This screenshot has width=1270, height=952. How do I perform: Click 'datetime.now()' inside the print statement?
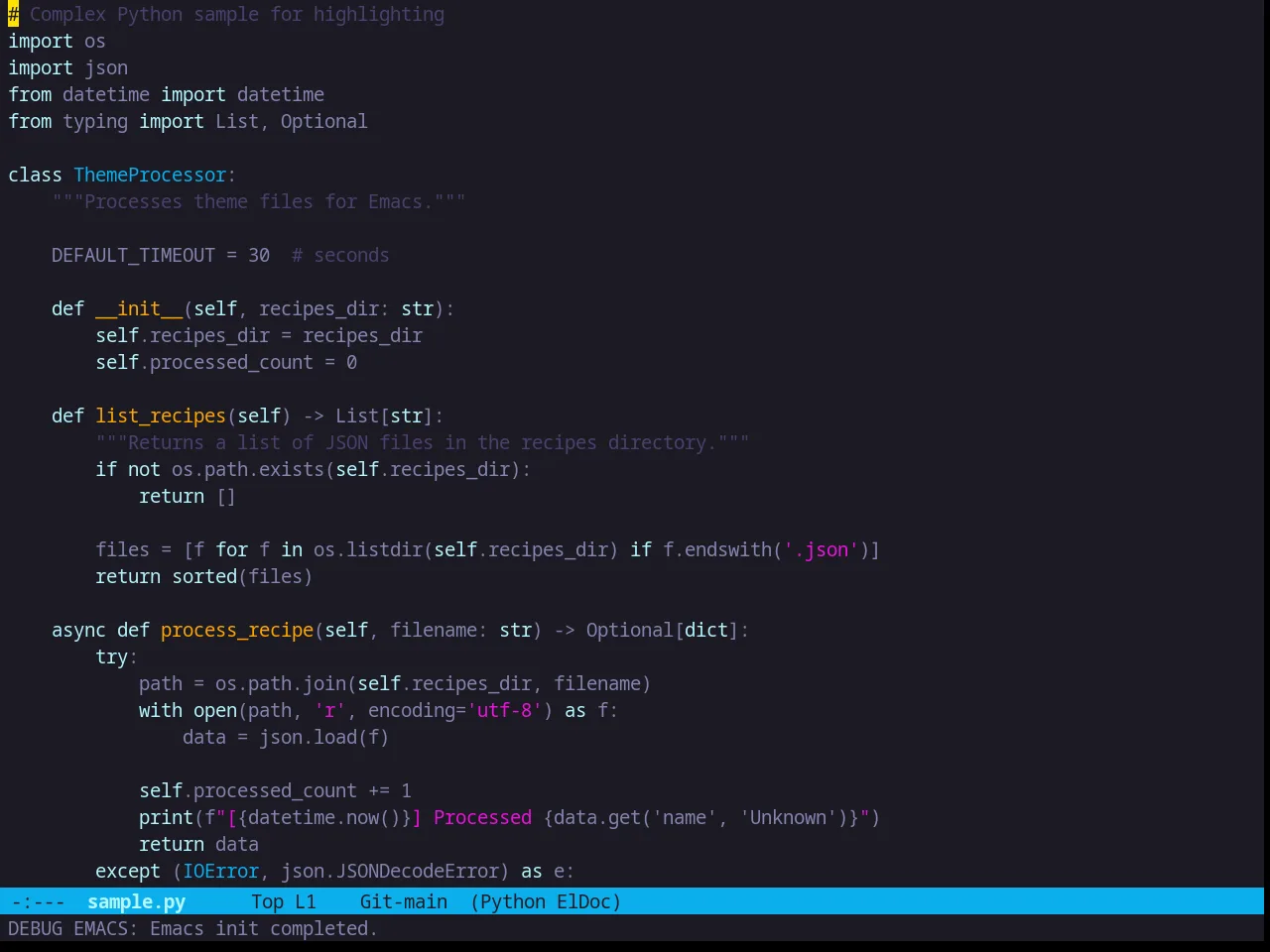coord(324,817)
